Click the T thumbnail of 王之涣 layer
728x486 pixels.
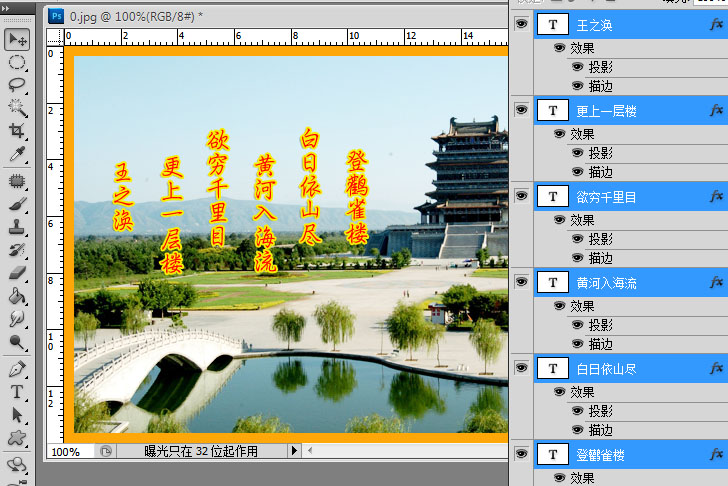click(x=552, y=24)
